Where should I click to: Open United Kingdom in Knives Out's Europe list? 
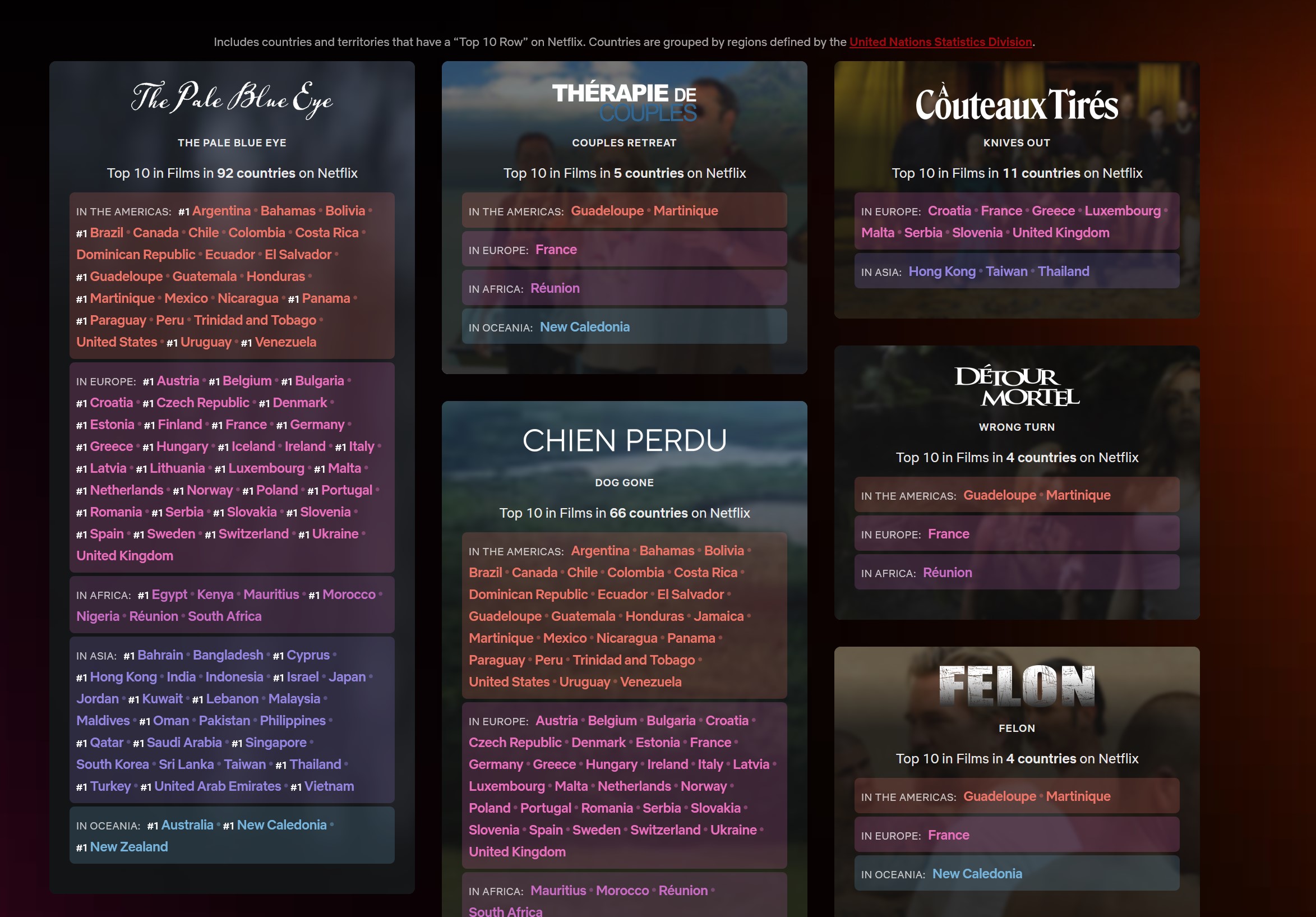pyautogui.click(x=1060, y=232)
